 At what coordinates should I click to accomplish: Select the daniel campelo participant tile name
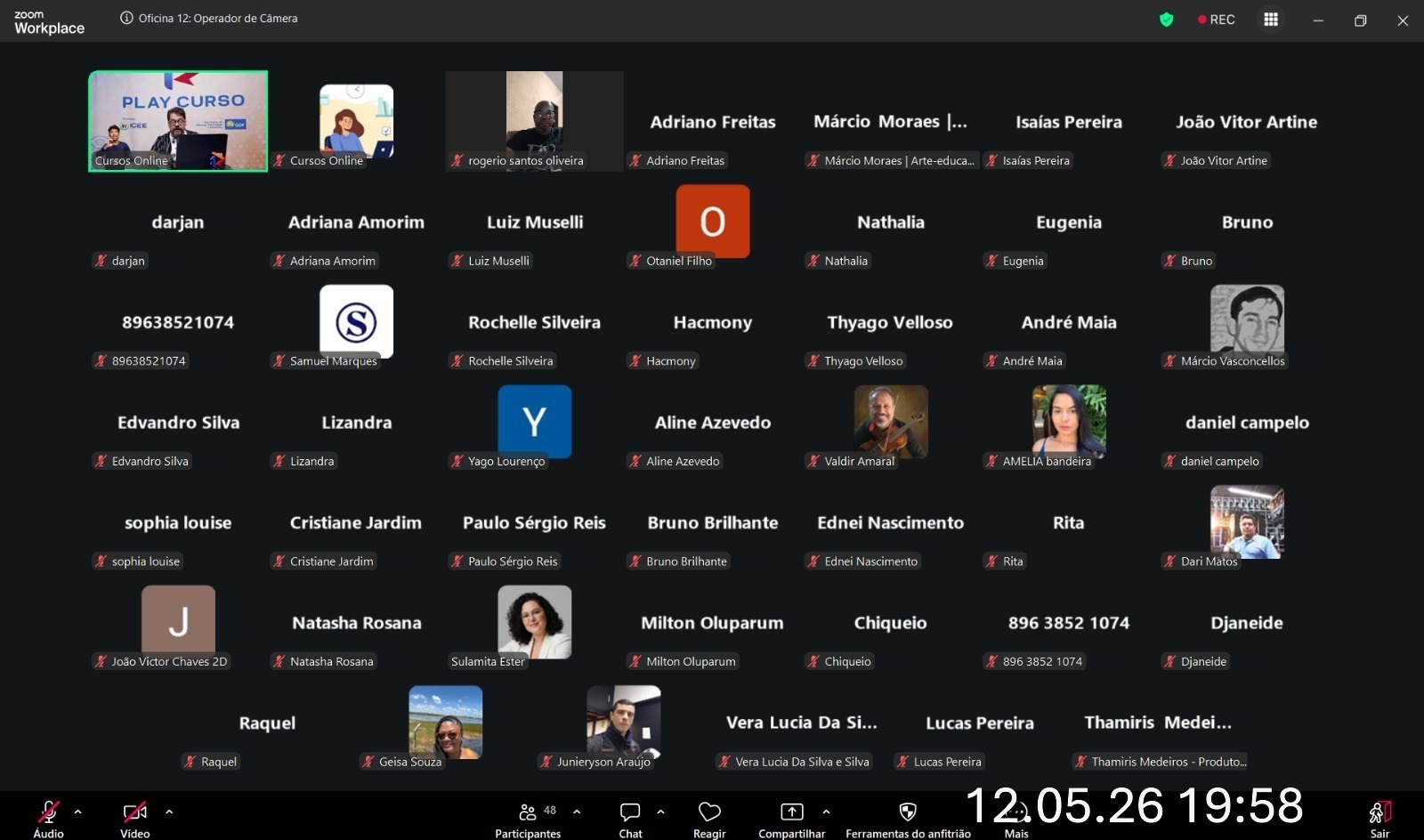point(1247,423)
